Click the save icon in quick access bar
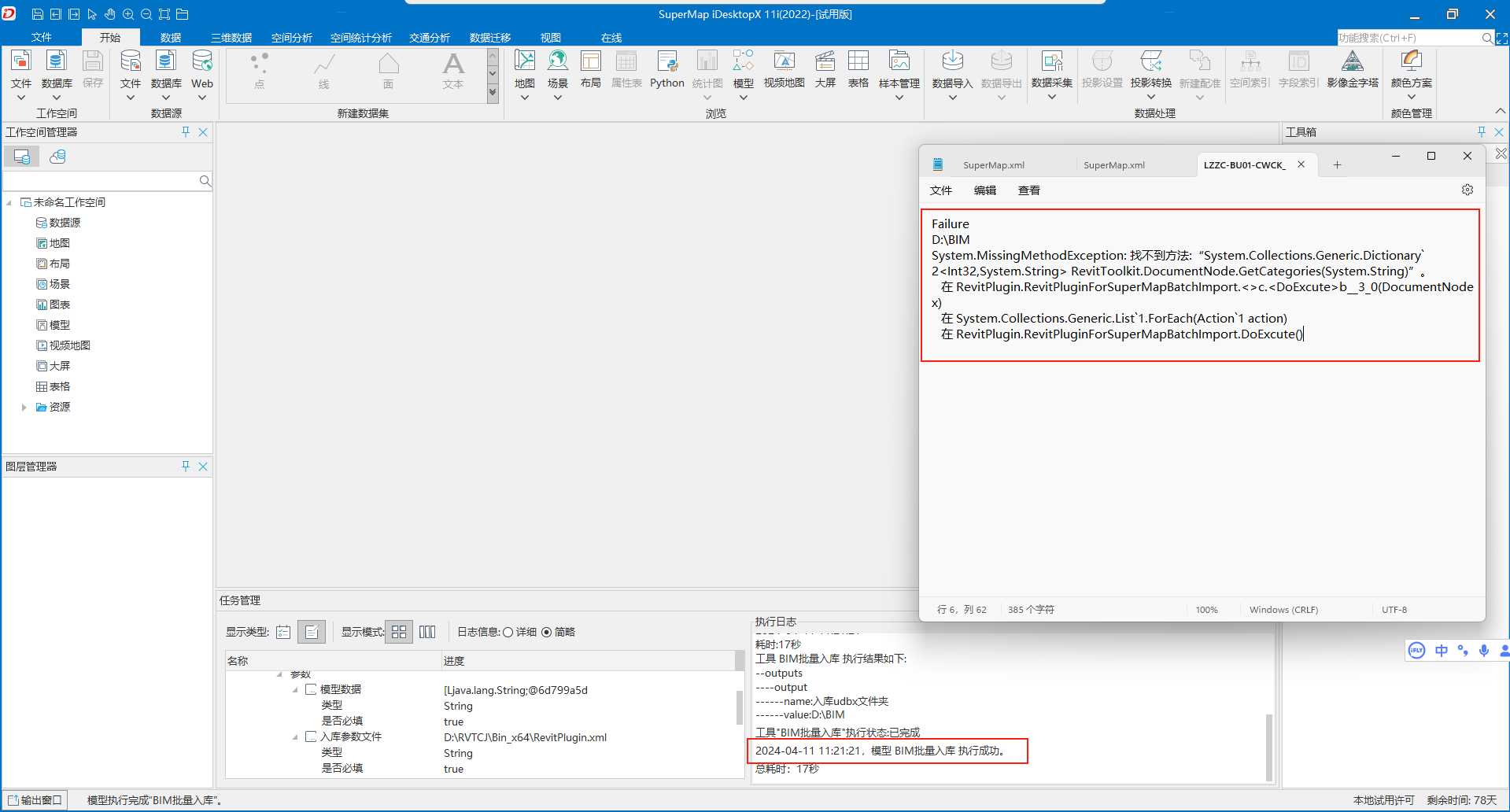This screenshot has width=1510, height=812. pos(37,14)
